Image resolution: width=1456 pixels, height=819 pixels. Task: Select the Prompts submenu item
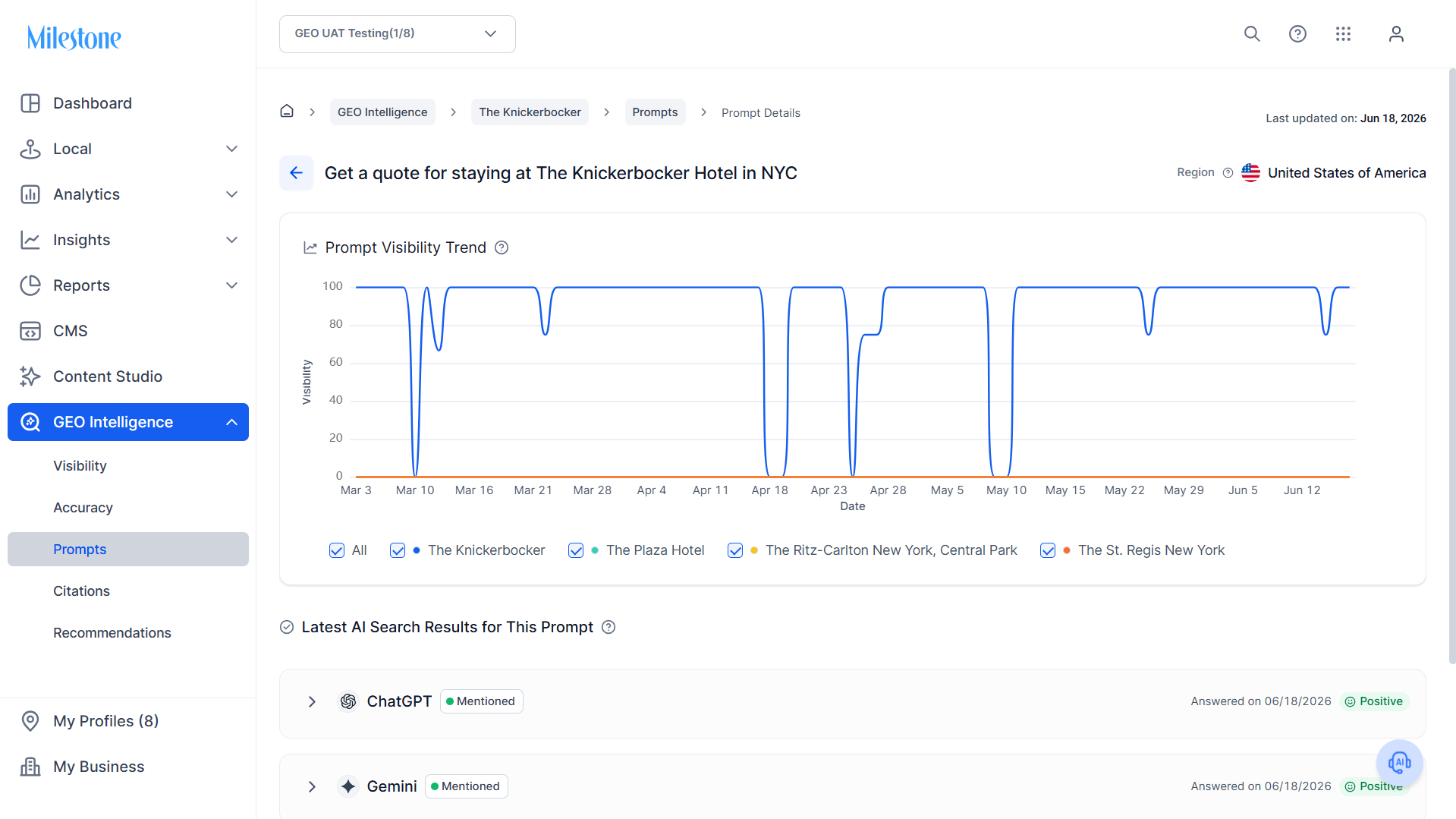[x=128, y=550]
